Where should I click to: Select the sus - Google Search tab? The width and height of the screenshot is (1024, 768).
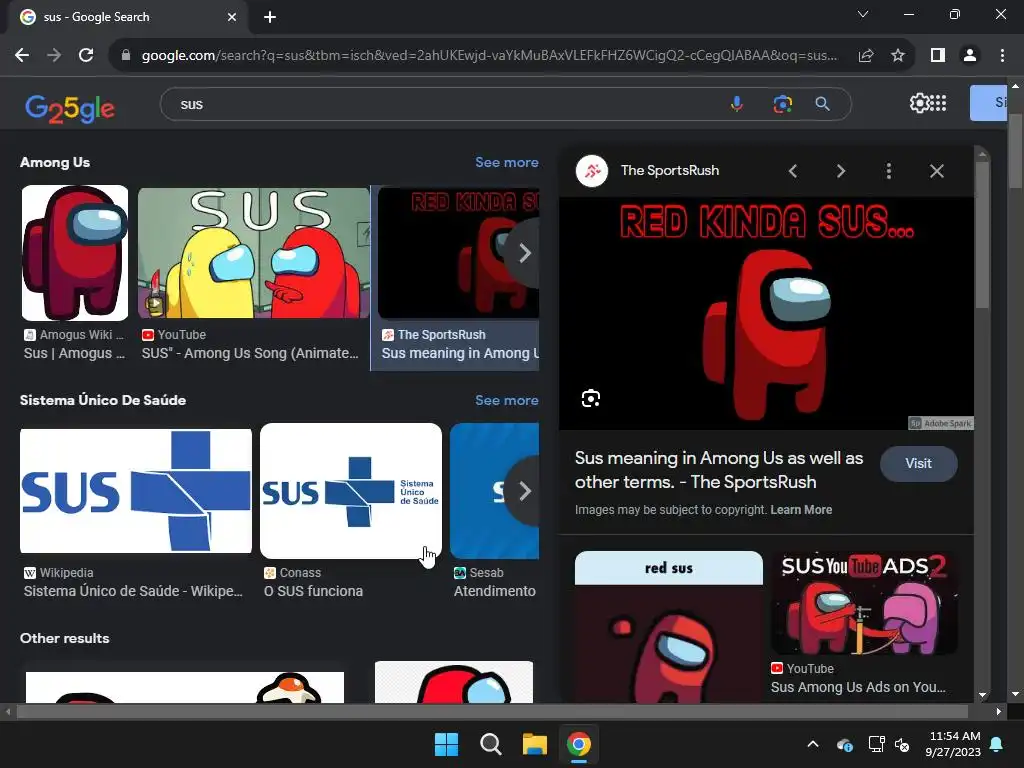(128, 17)
